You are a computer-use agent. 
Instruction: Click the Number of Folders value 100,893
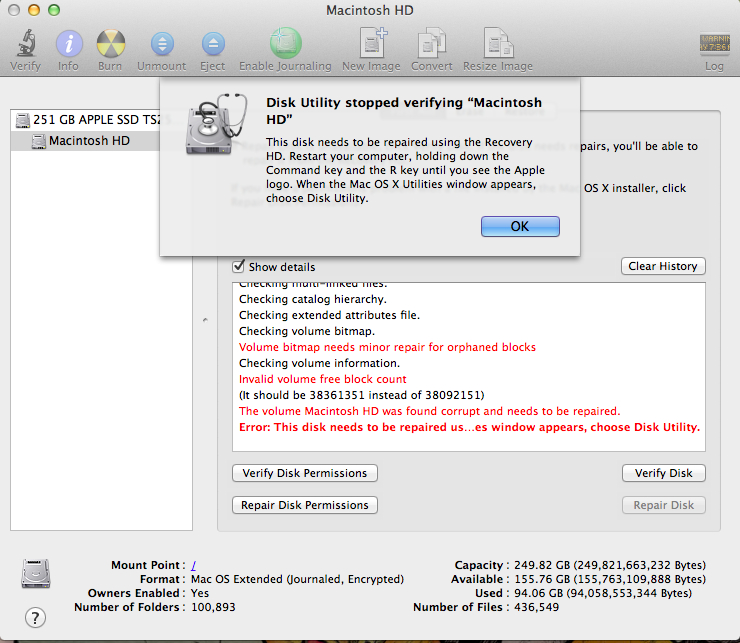[x=213, y=607]
